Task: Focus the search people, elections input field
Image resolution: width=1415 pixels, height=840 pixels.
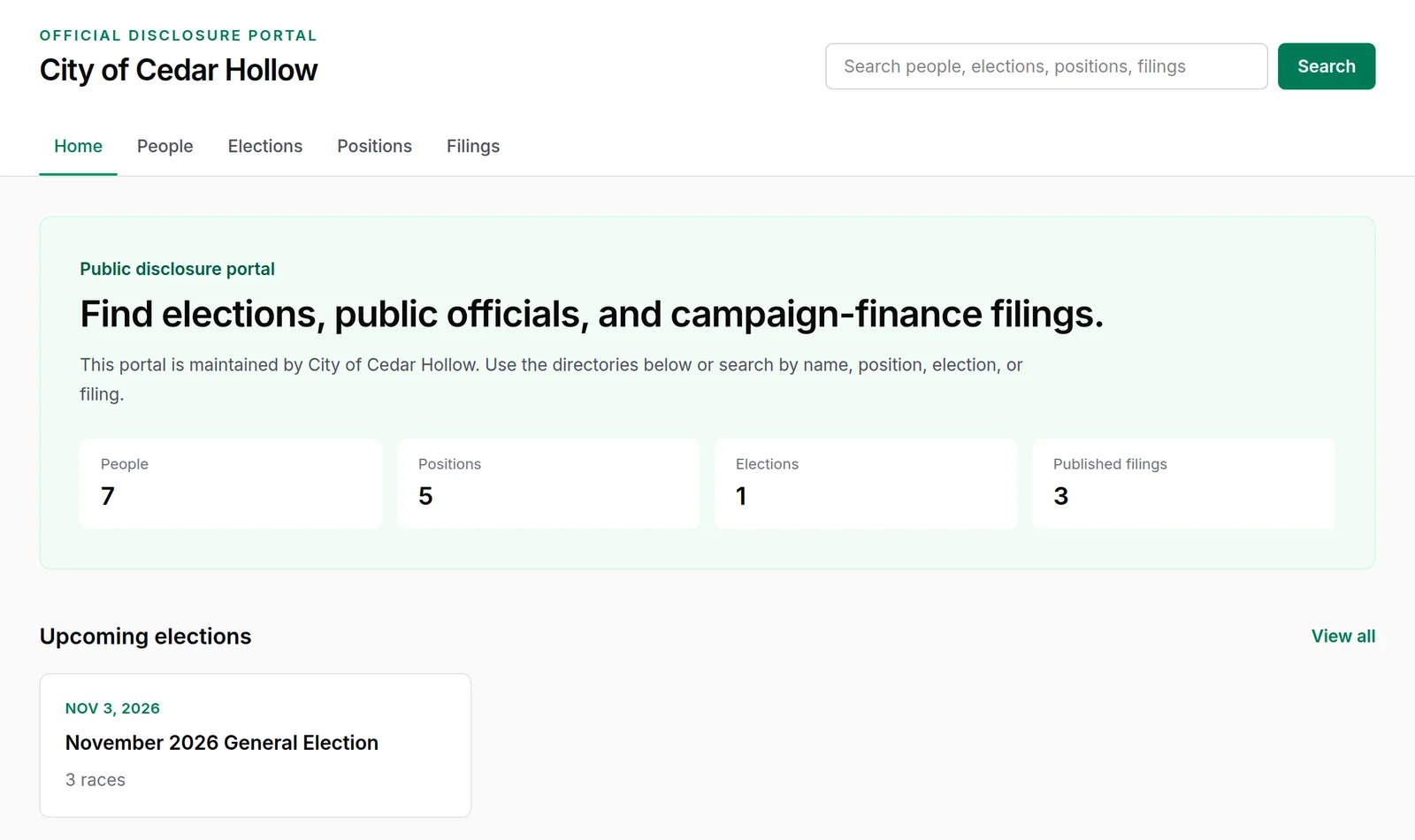Action: (x=1046, y=66)
